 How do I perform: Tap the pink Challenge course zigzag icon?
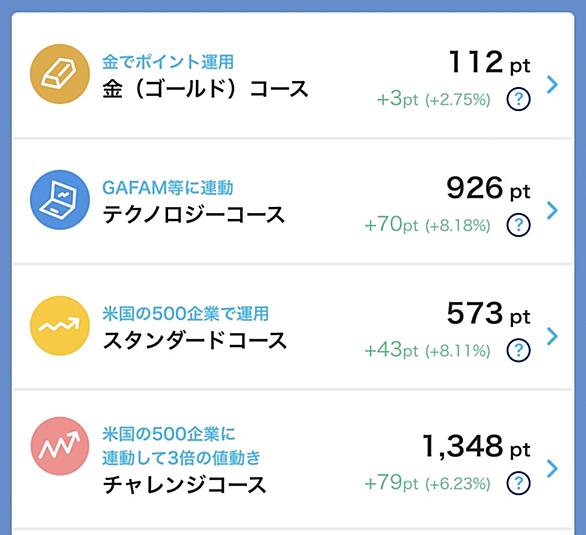pyautogui.click(x=60, y=446)
